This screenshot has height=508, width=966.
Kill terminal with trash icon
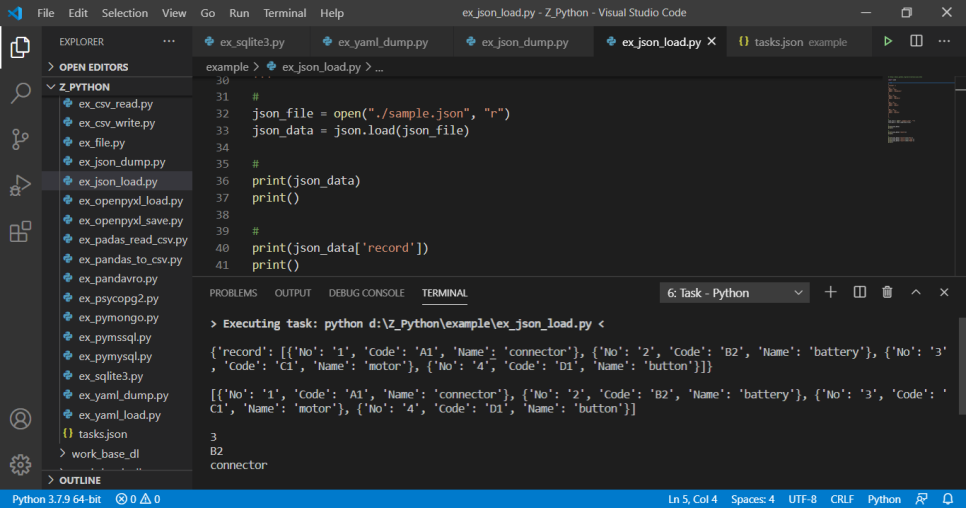887,292
